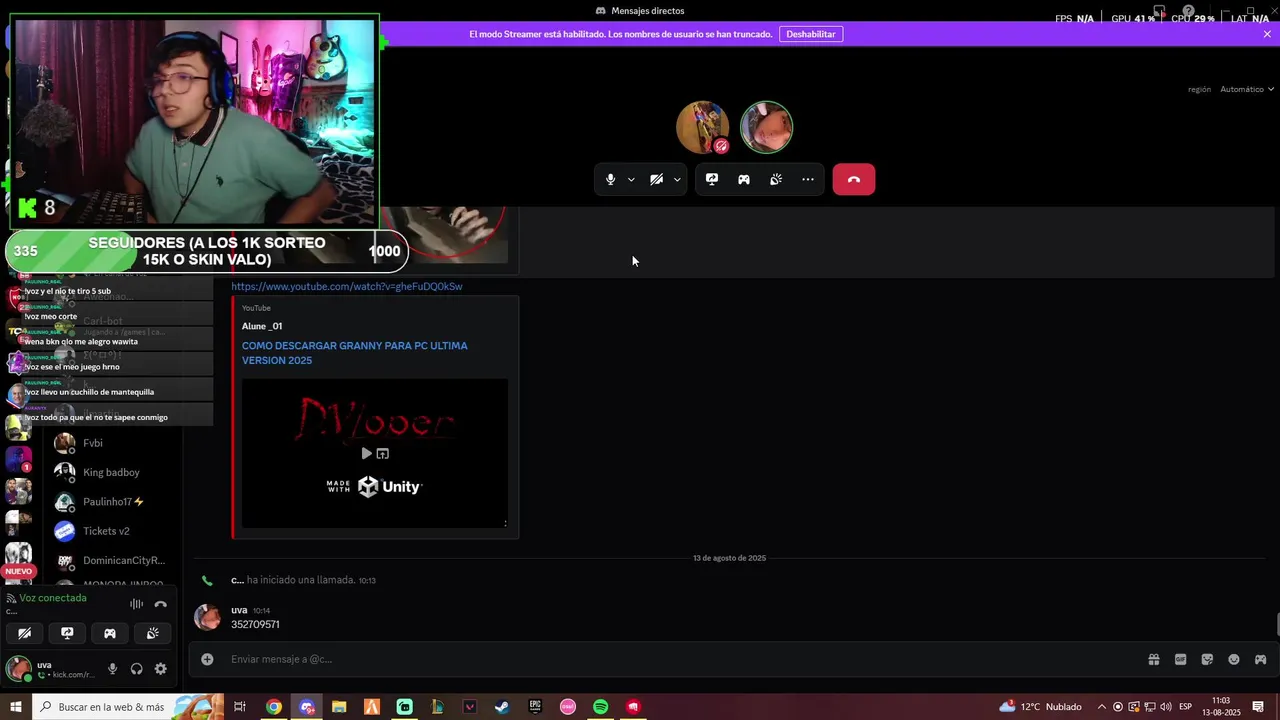Toggle camera in sidebar voice panel

(x=25, y=633)
